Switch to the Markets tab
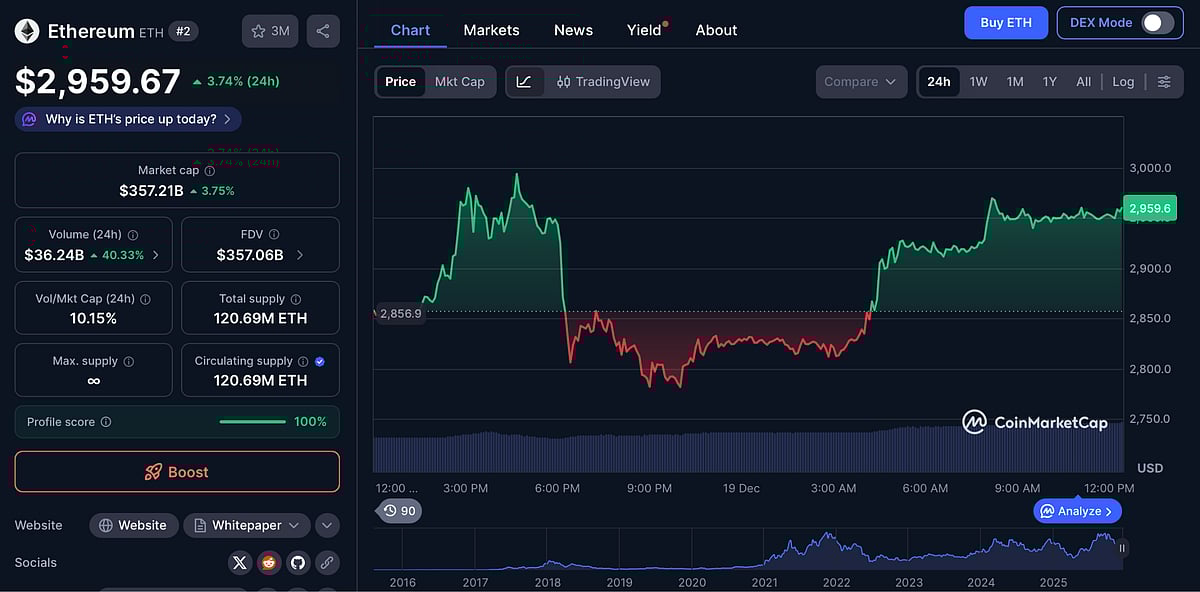This screenshot has width=1200, height=592. coord(491,30)
